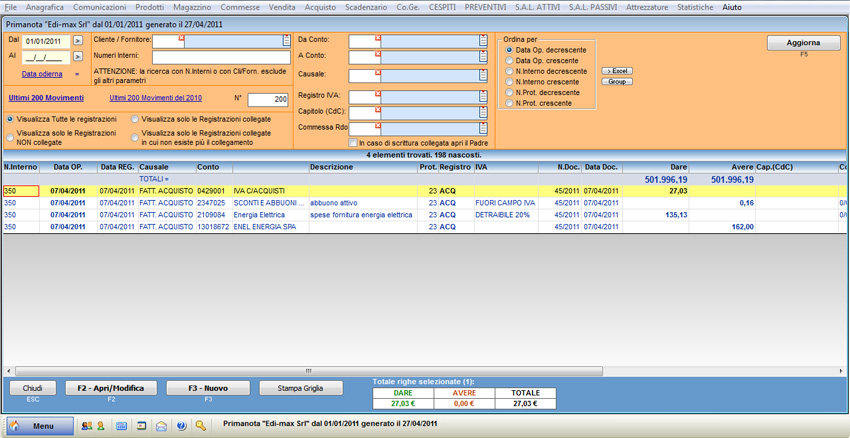Screen dimensions: 850x438
Task: Open the 'Dal' date picker arrow
Action: pyautogui.click(x=78, y=41)
